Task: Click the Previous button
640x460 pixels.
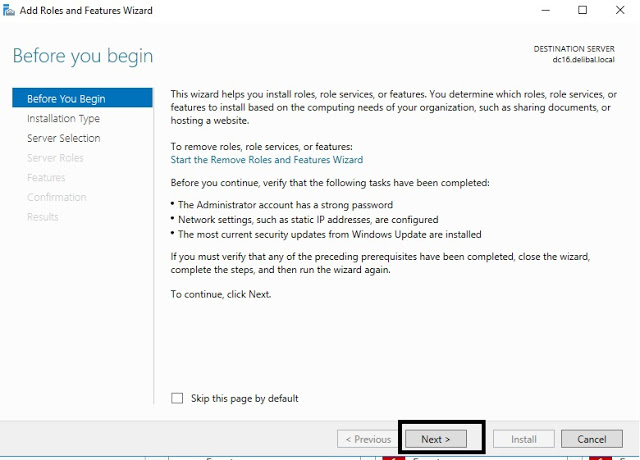Action: (x=367, y=439)
